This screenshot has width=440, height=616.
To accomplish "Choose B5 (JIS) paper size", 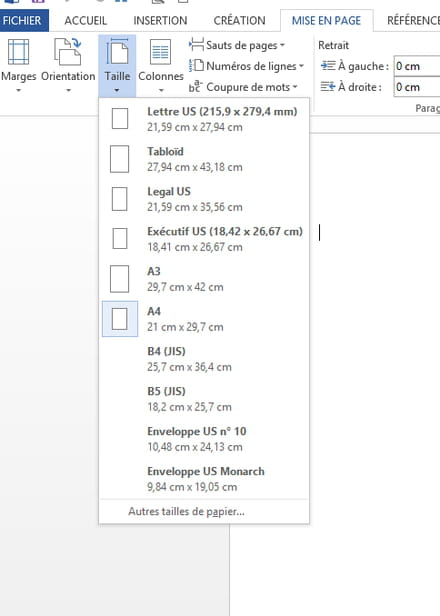I will click(204, 399).
